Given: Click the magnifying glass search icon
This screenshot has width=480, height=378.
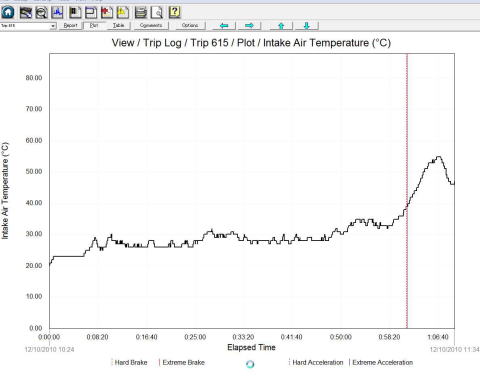Looking at the screenshot, I should [x=41, y=13].
